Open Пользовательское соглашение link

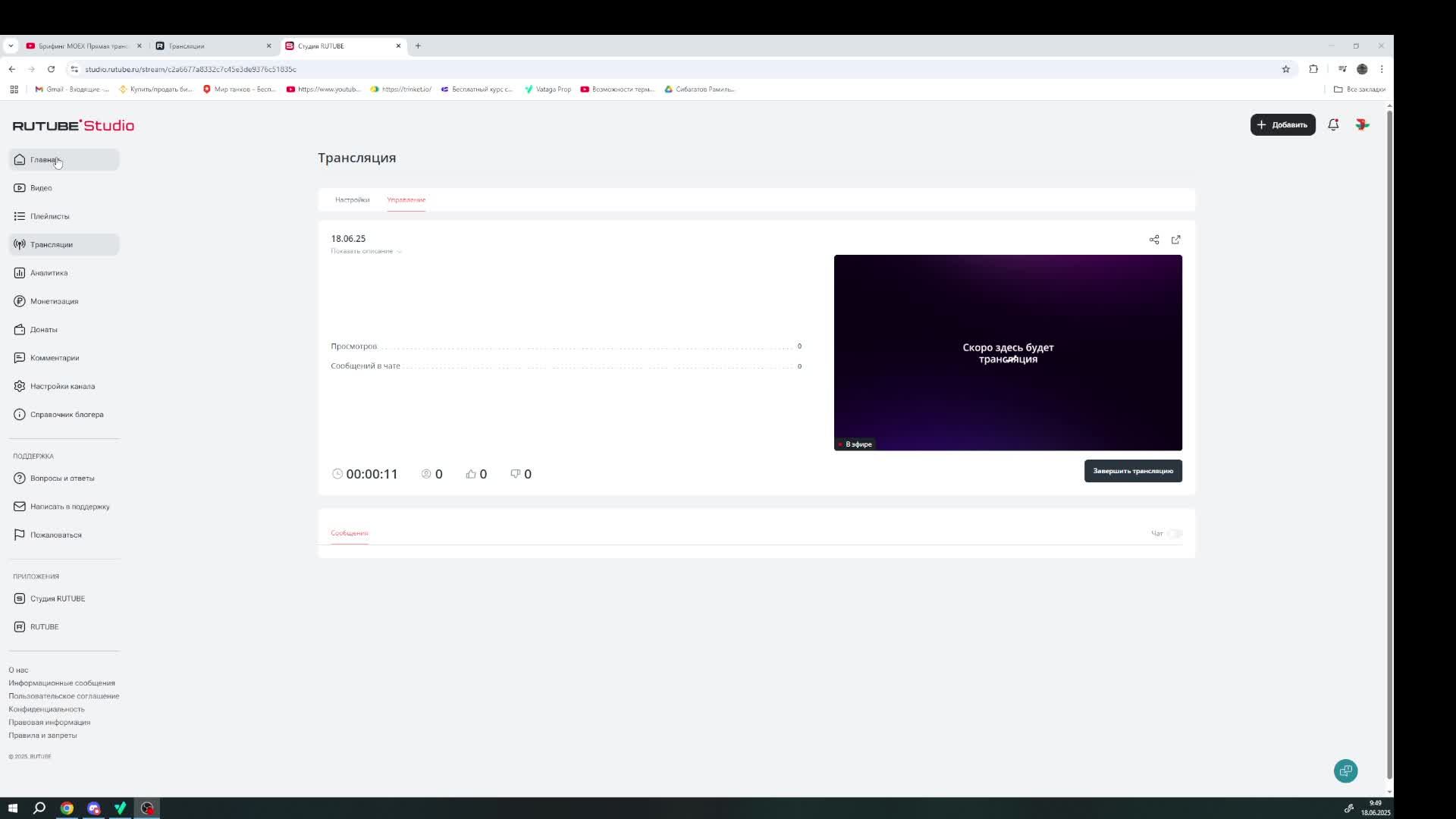[64, 696]
